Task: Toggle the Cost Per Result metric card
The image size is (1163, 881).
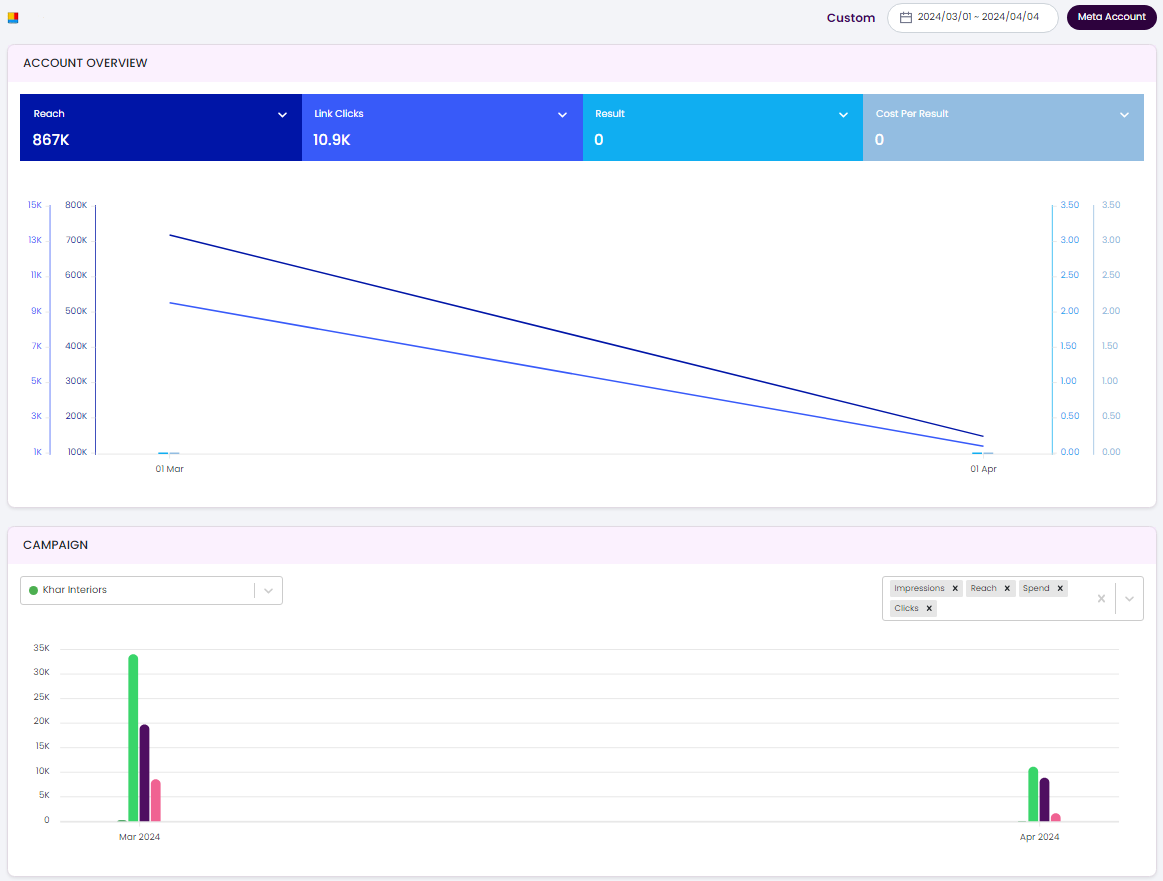Action: click(1003, 127)
